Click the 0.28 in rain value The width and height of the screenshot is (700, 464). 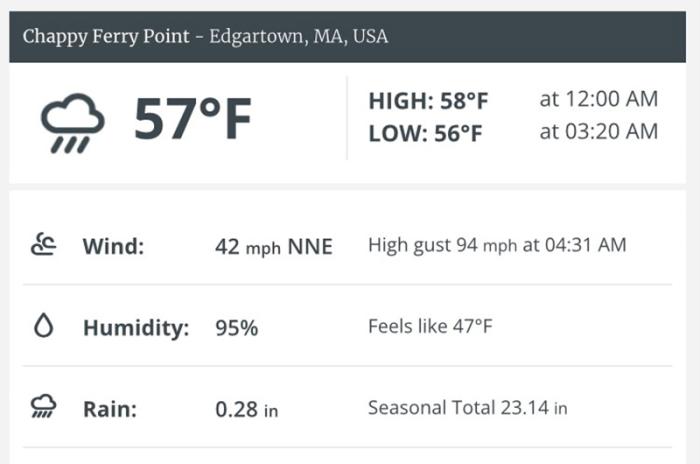[246, 409]
